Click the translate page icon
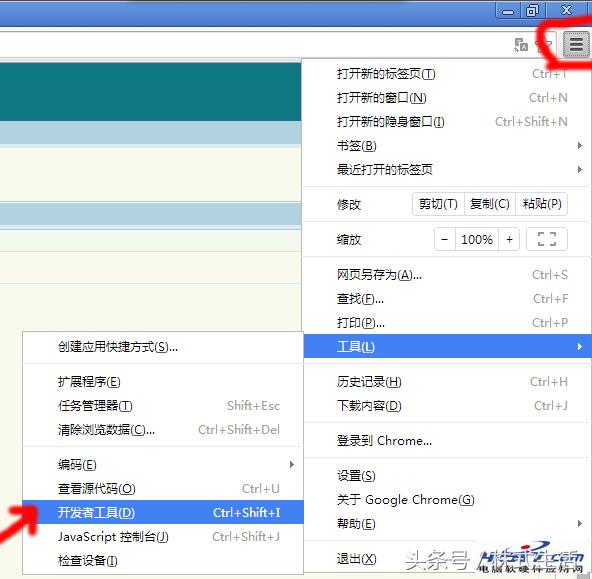 coord(521,45)
